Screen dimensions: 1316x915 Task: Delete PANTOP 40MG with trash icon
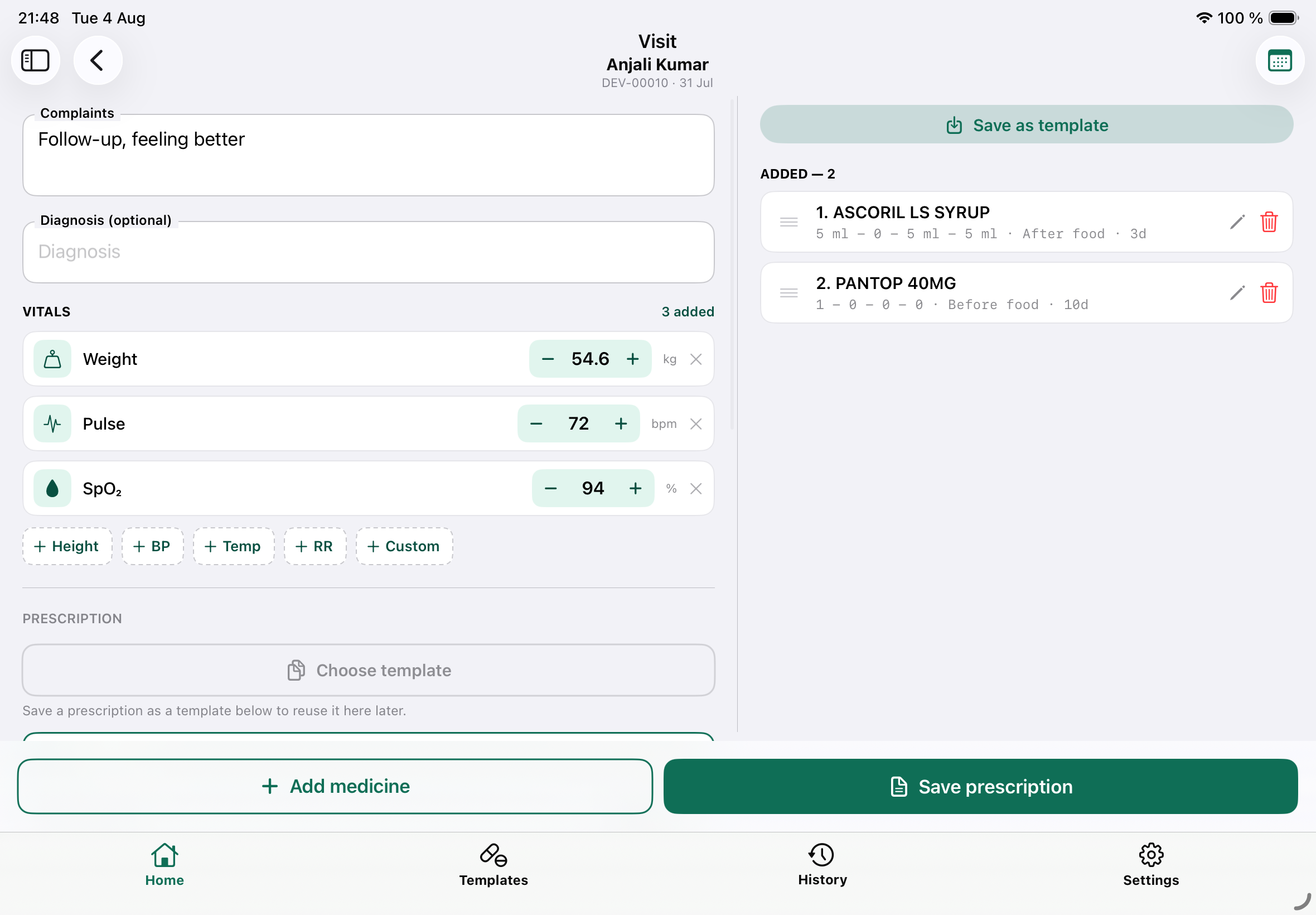pos(1269,293)
